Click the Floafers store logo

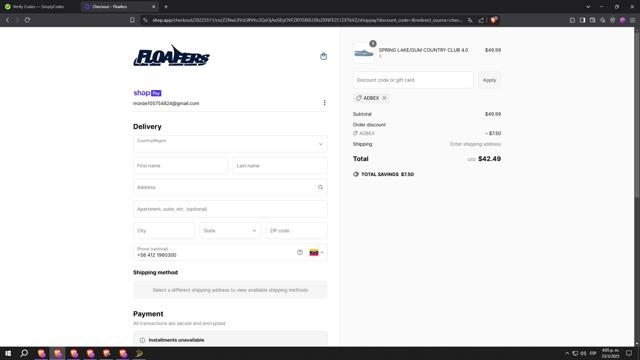[x=171, y=56]
